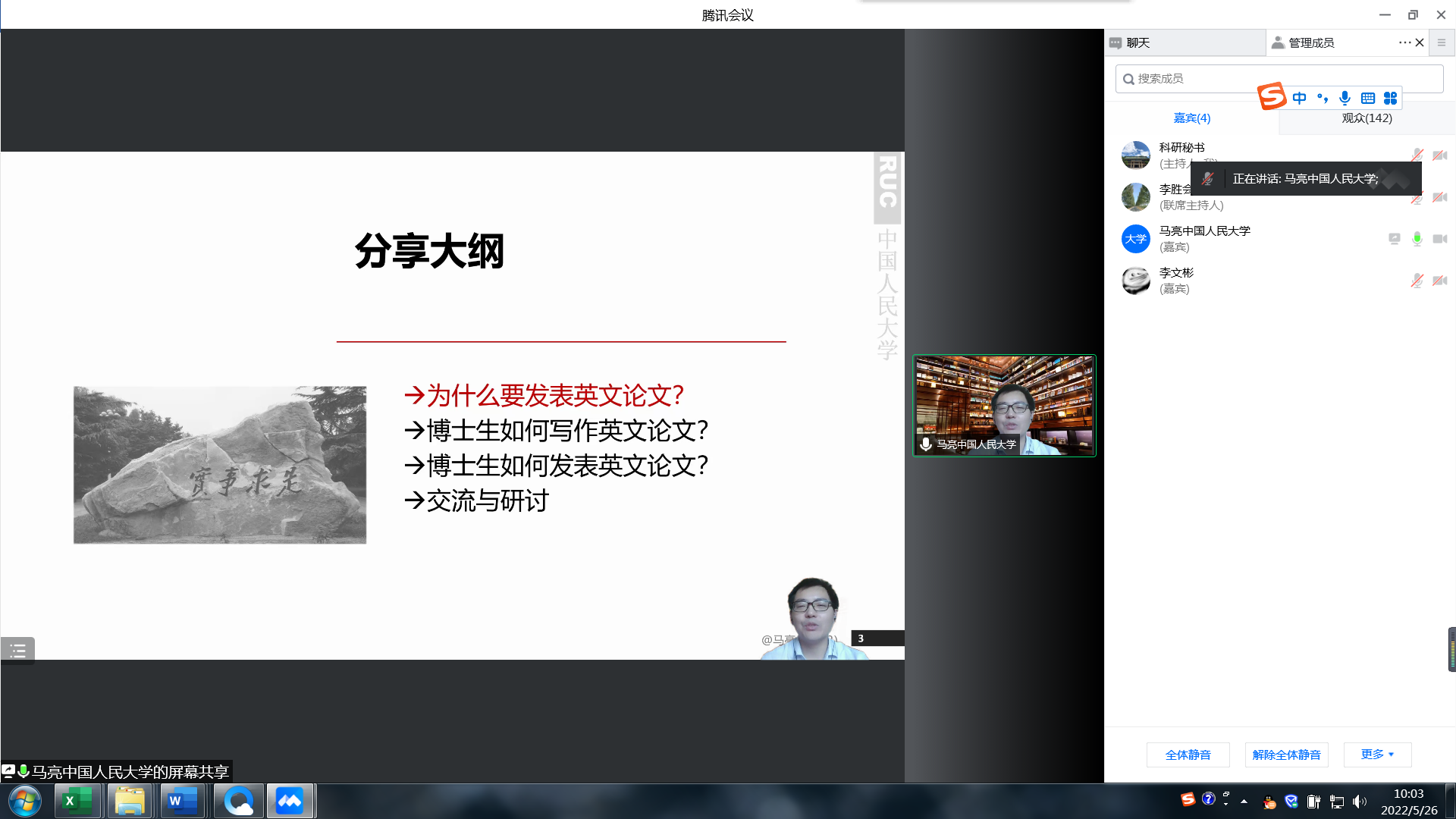Click 博士生如何写作英文论文? outline item
The width and height of the screenshot is (1456, 819).
click(x=557, y=430)
